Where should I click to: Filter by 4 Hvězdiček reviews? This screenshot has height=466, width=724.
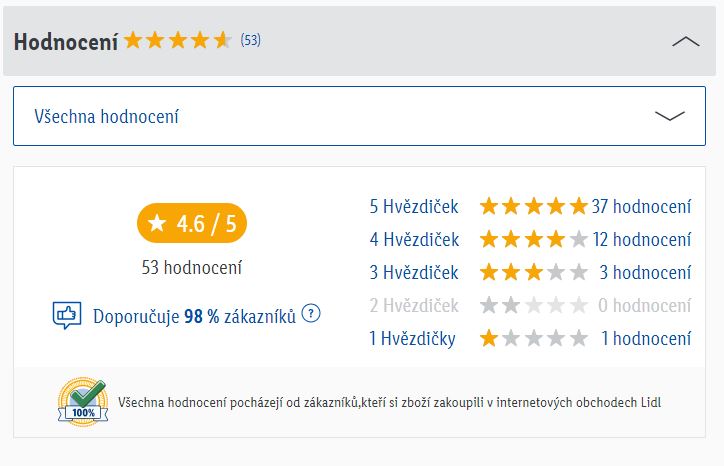414,240
